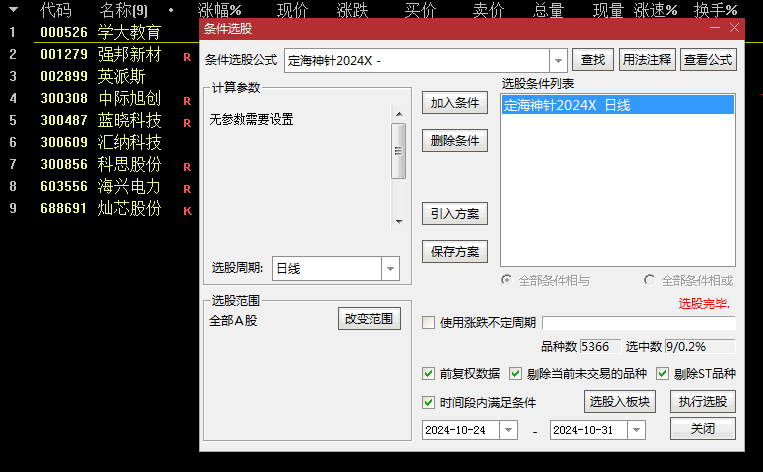Select stock row 300308 中际旭创
The height and width of the screenshot is (472, 763).
point(100,98)
